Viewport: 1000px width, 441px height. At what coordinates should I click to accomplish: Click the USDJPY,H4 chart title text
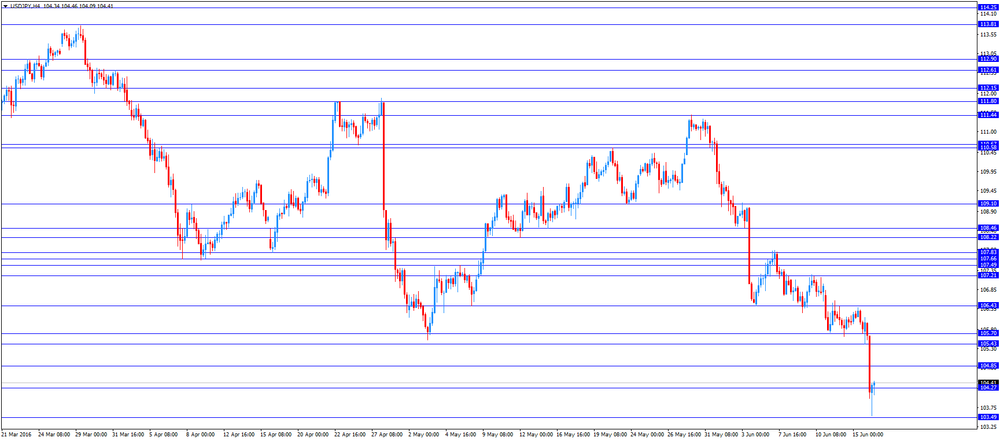point(26,5)
